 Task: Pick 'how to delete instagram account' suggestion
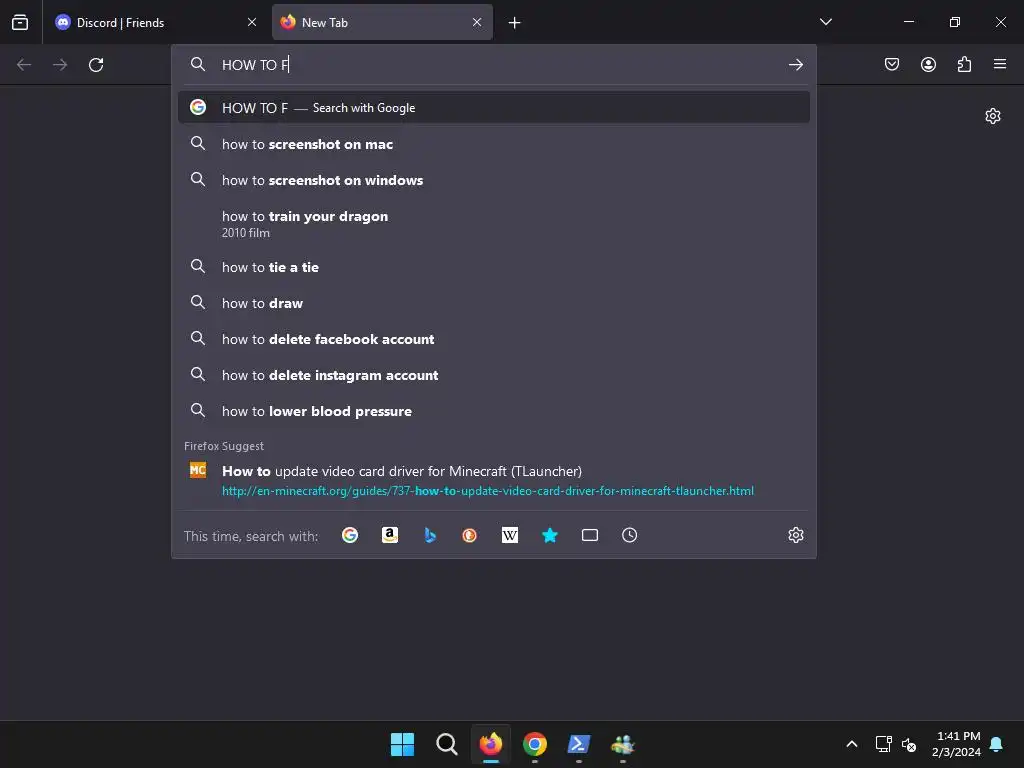(x=494, y=374)
